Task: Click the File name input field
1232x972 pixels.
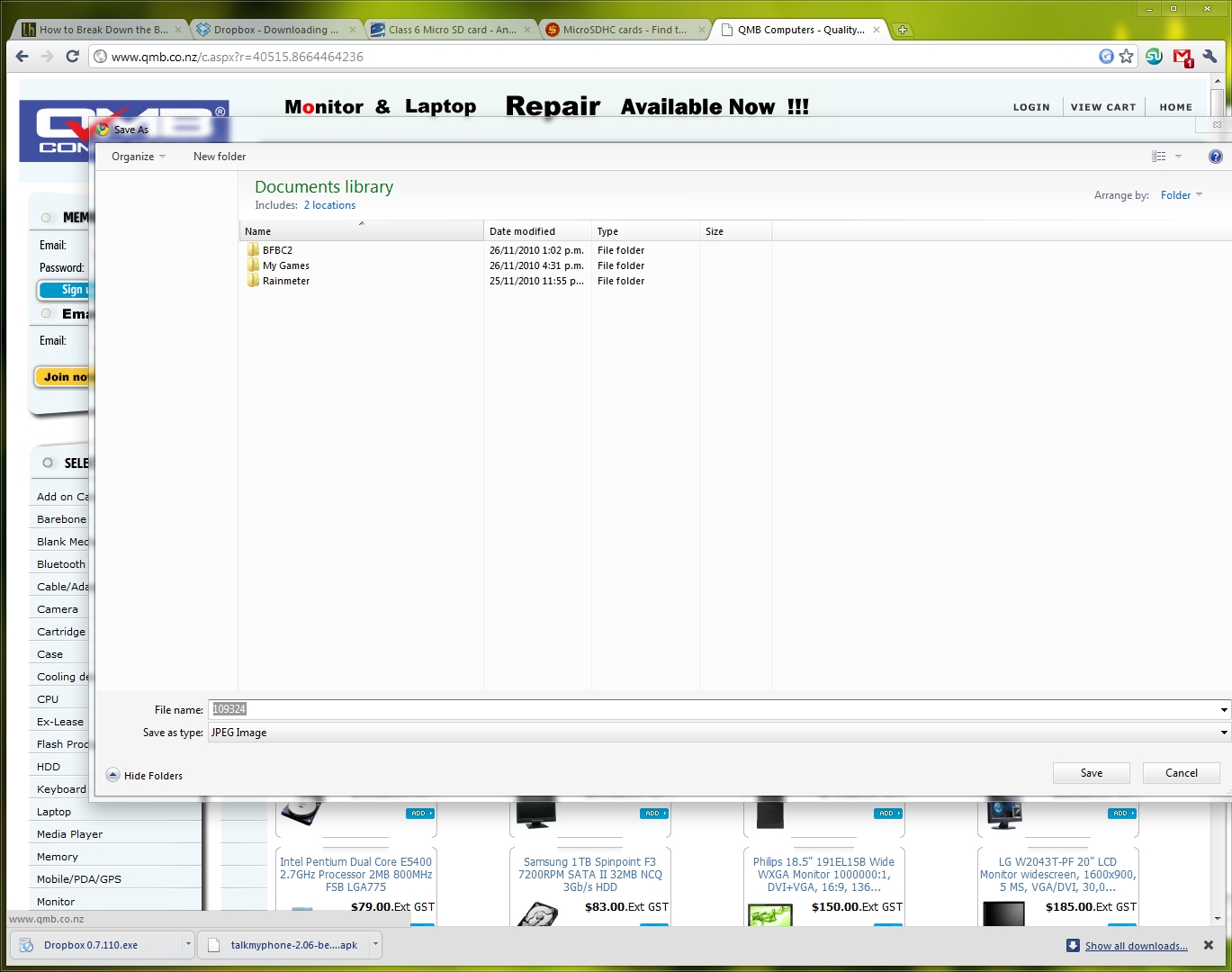Action: coord(711,710)
